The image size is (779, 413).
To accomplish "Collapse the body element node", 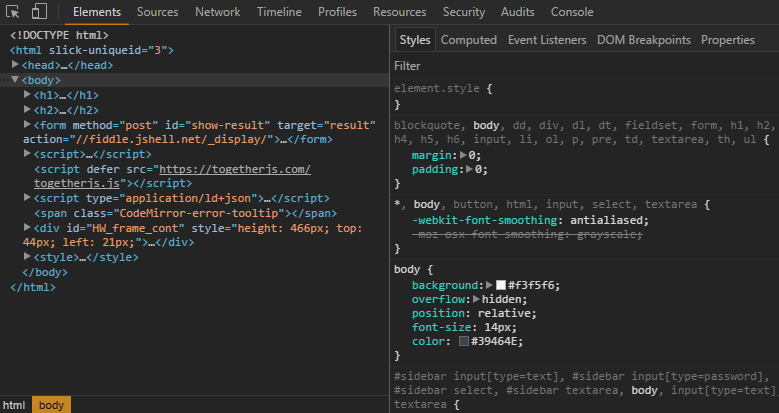I will pos(16,80).
